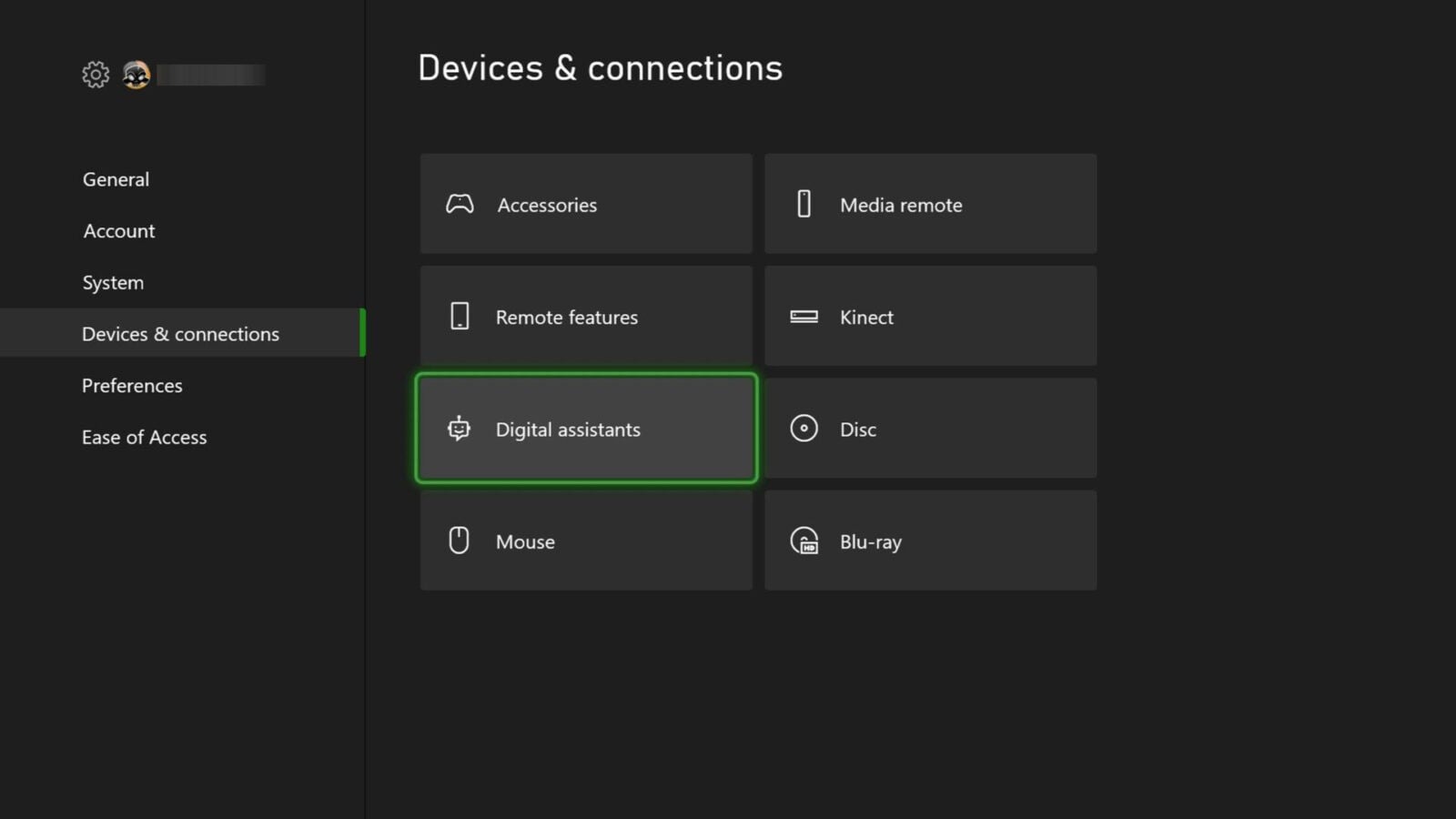Viewport: 1456px width, 819px height.
Task: Click the robot icon for Digital assistants
Action: pos(460,429)
